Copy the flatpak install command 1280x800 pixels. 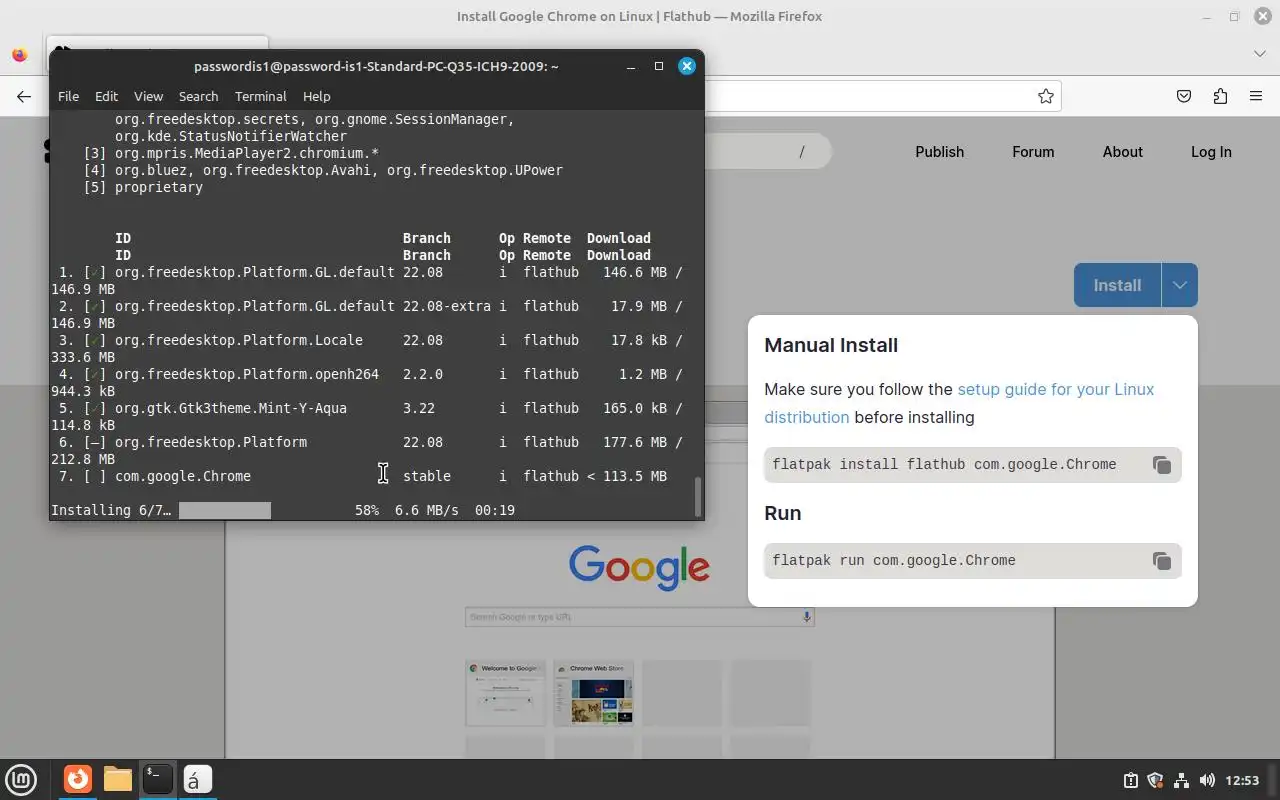click(1161, 465)
